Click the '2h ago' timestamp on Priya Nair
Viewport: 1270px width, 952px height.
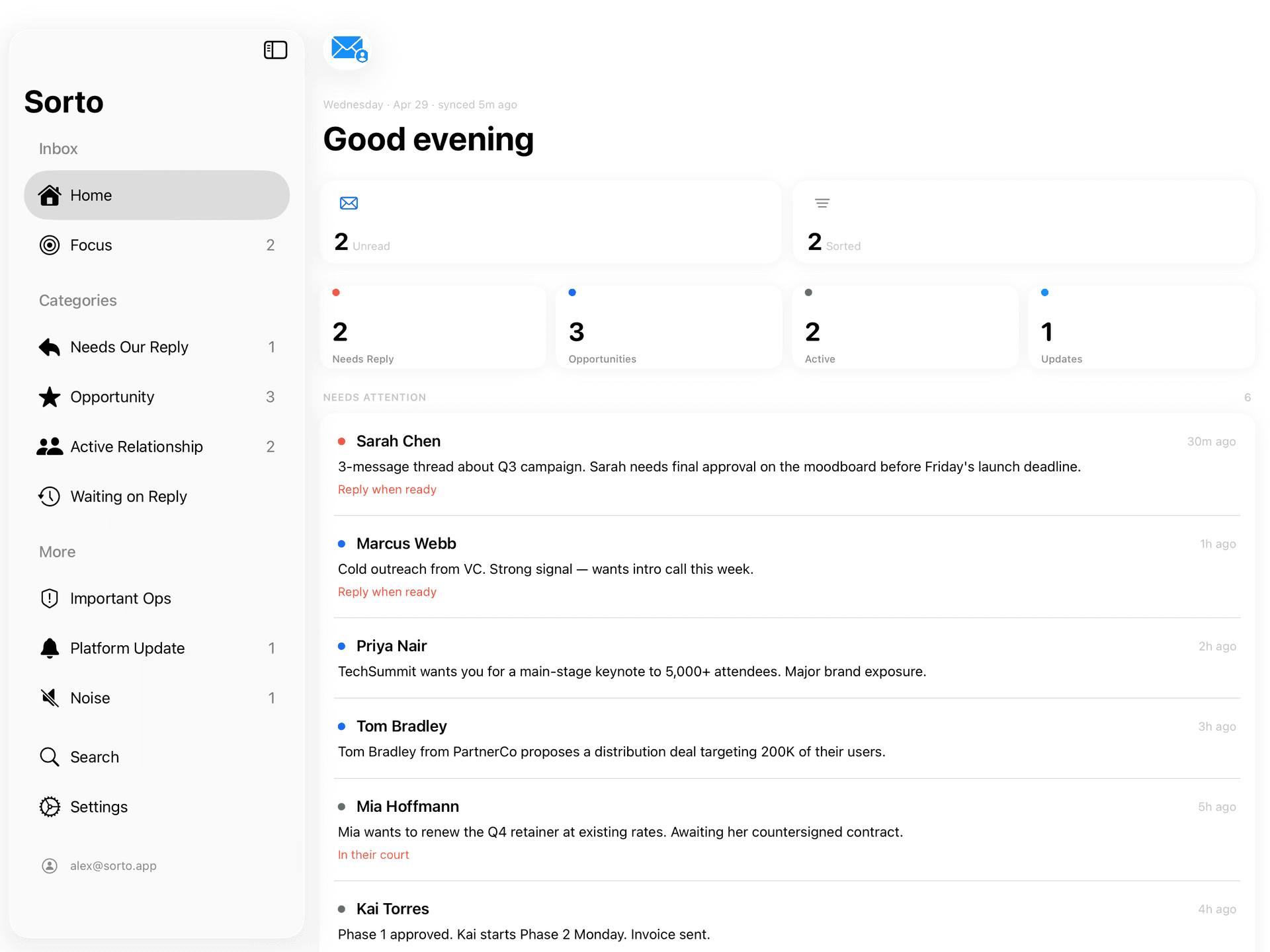coord(1217,647)
